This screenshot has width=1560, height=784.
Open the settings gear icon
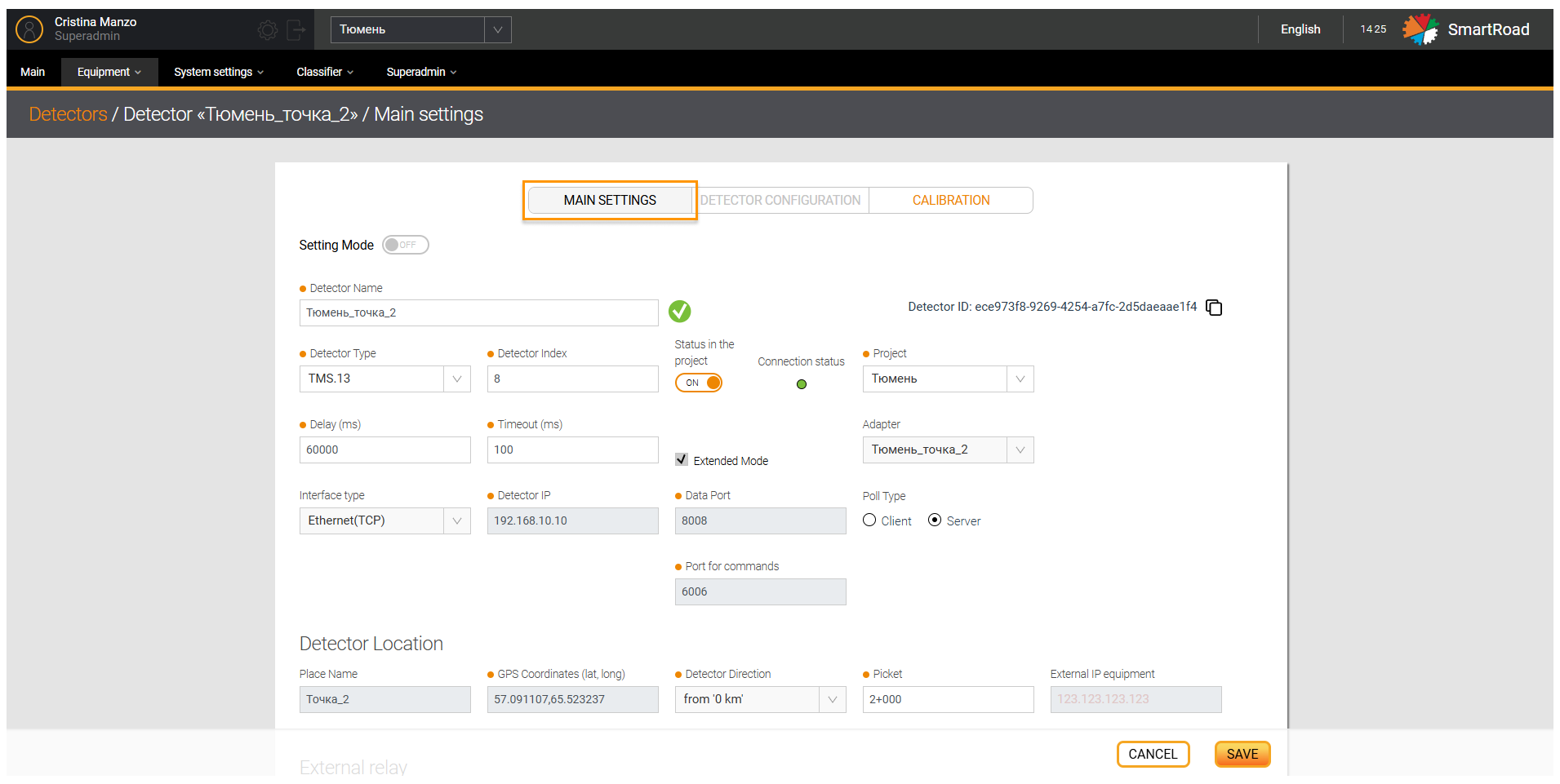tap(267, 30)
